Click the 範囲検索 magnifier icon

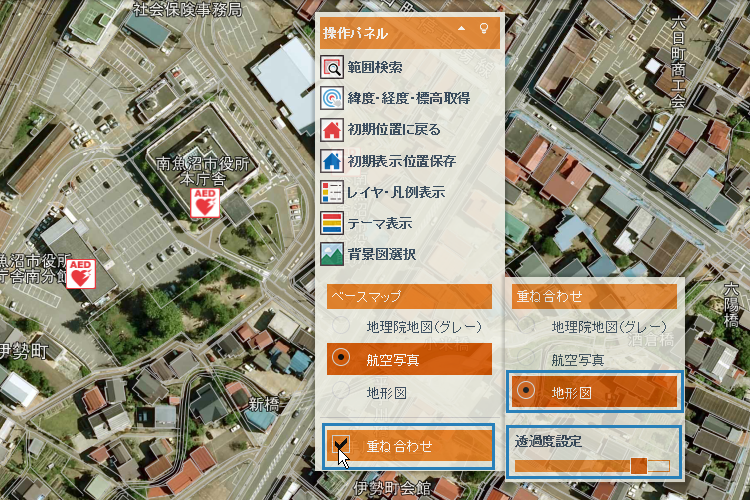tap(331, 67)
